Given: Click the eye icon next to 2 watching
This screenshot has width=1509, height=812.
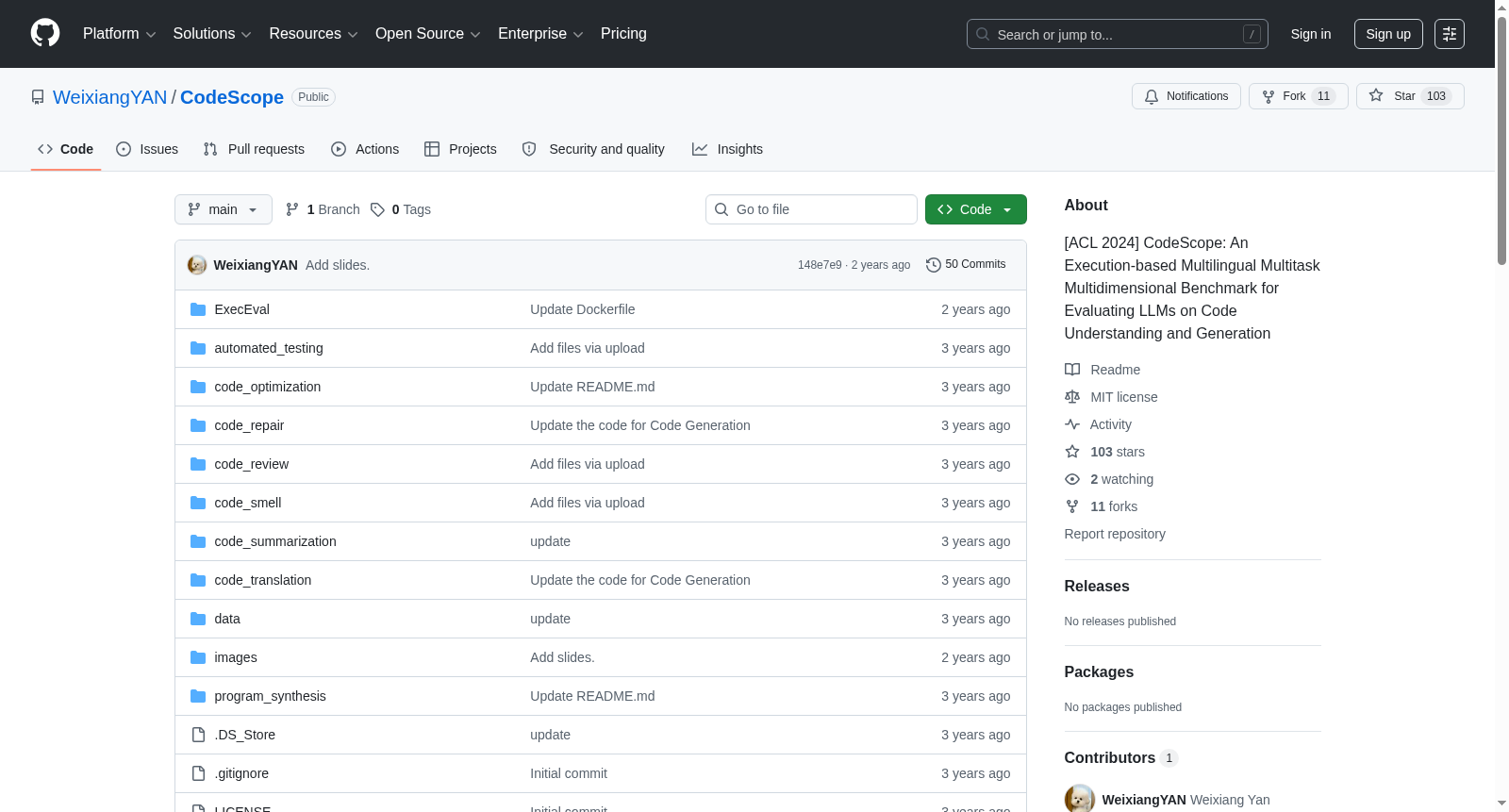Looking at the screenshot, I should 1072,479.
